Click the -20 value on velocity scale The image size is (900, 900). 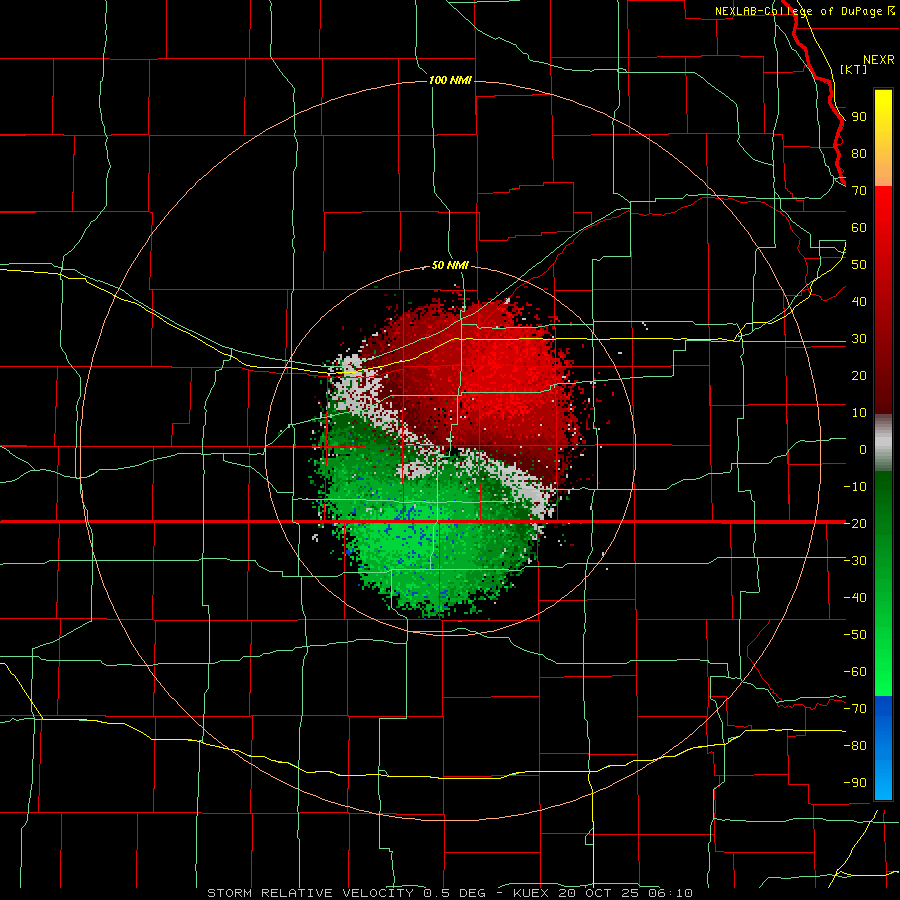tap(855, 523)
